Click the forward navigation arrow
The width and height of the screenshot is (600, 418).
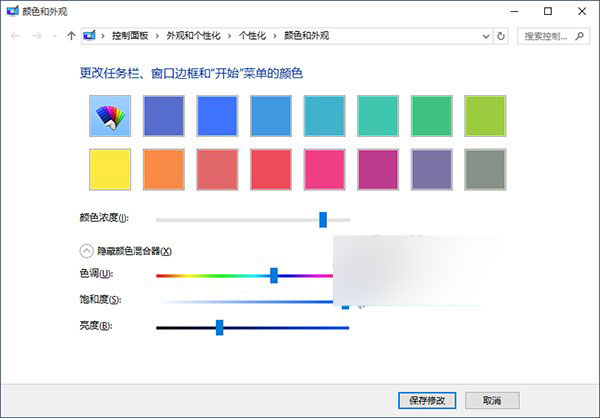(35, 36)
